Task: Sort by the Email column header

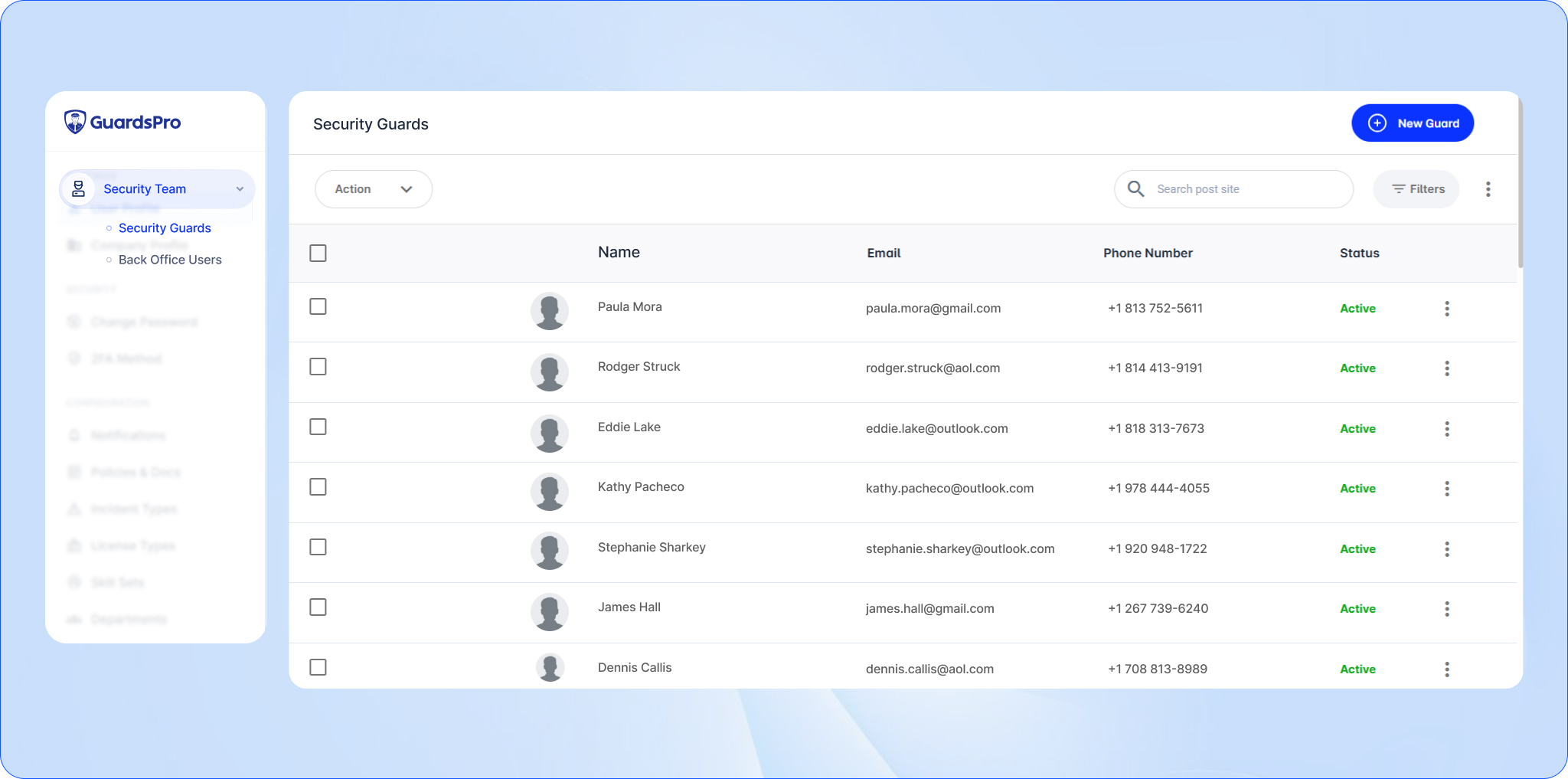Action: (x=884, y=253)
